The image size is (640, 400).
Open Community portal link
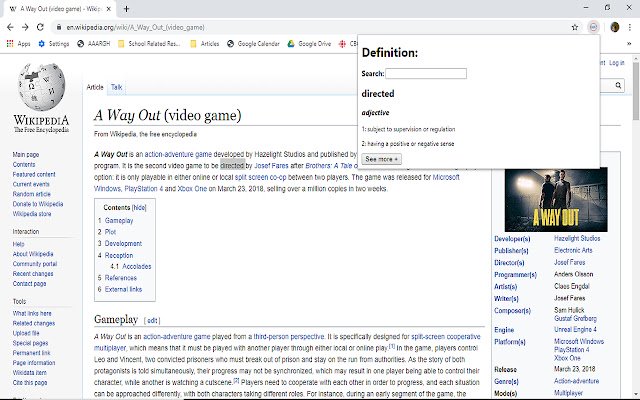tap(35, 264)
